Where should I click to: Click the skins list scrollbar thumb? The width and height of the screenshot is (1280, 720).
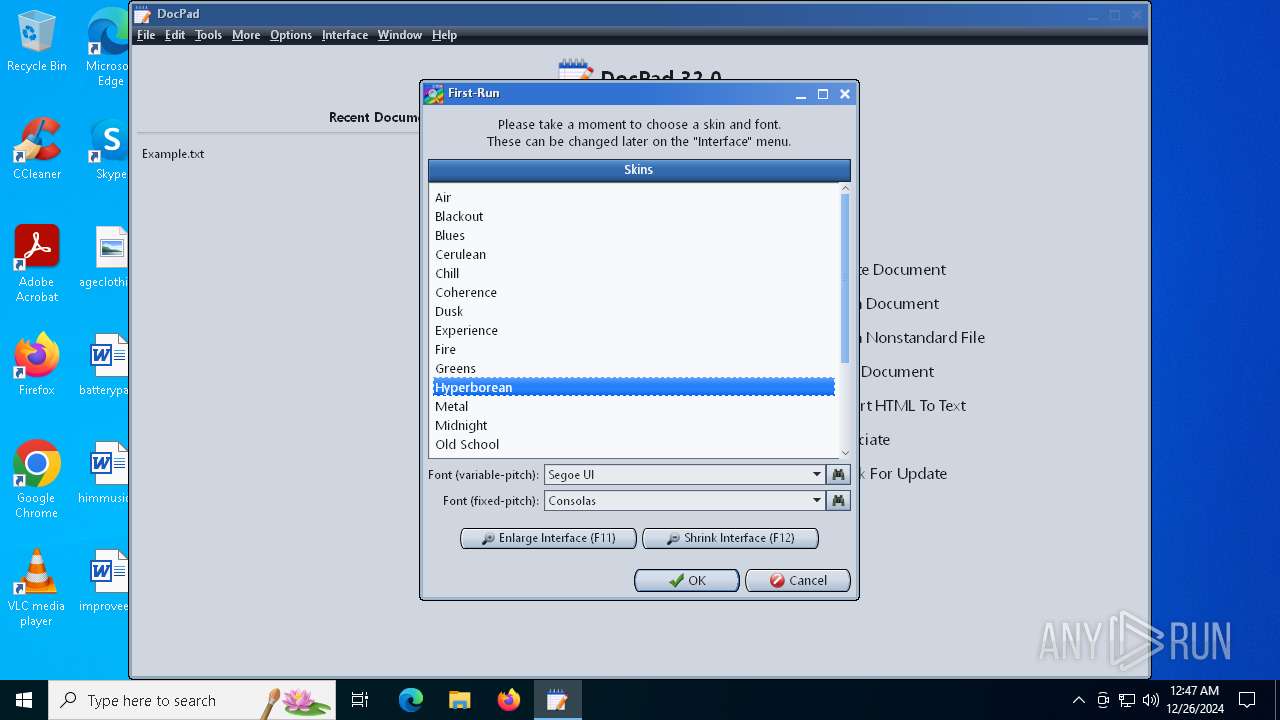point(845,278)
